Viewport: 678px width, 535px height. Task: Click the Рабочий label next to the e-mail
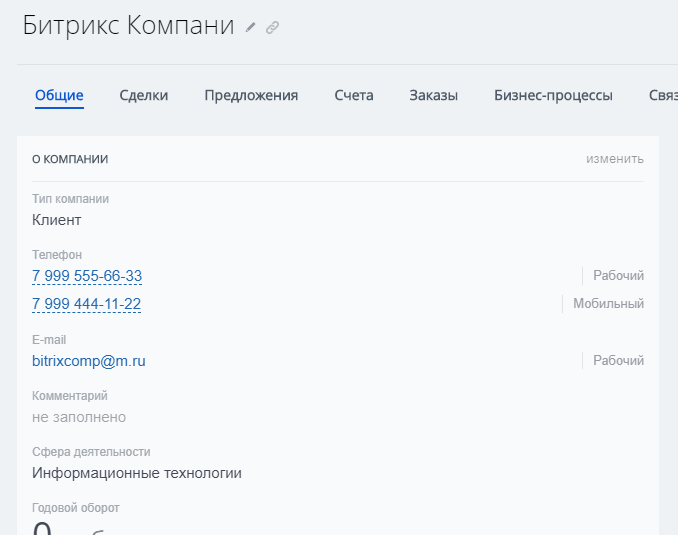point(618,361)
